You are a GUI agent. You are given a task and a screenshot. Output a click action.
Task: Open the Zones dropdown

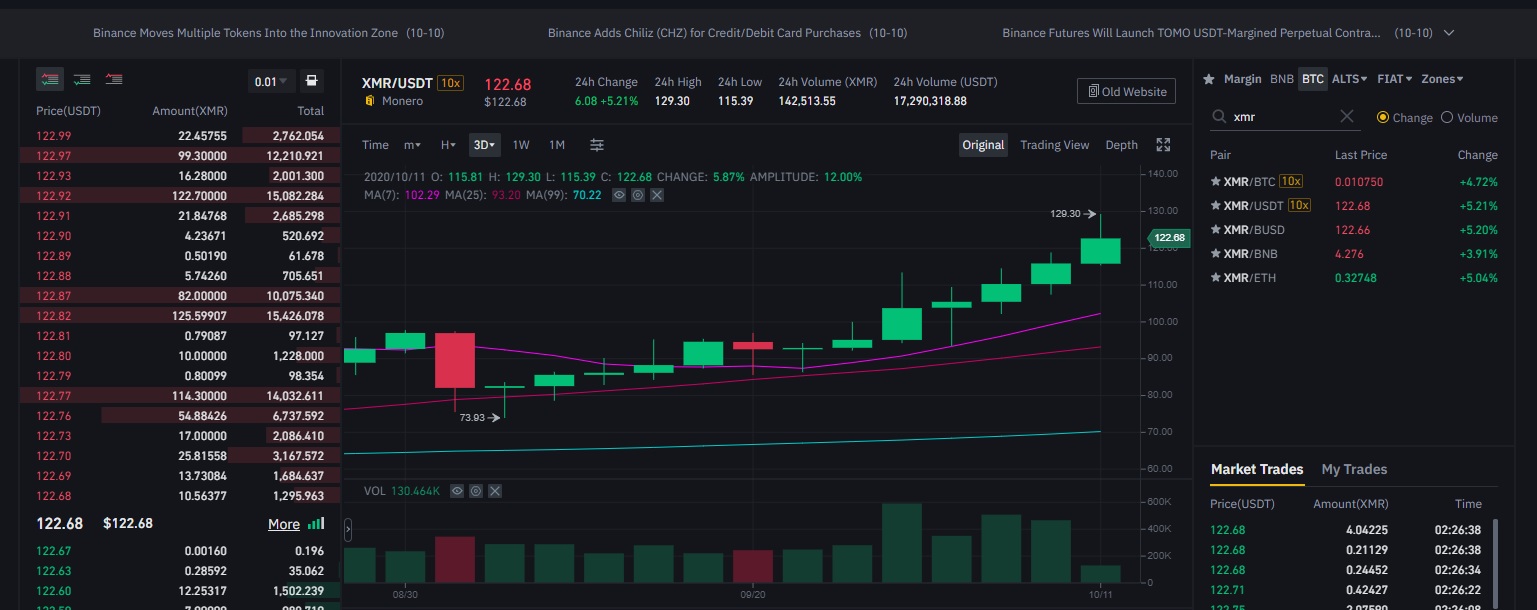click(1442, 79)
